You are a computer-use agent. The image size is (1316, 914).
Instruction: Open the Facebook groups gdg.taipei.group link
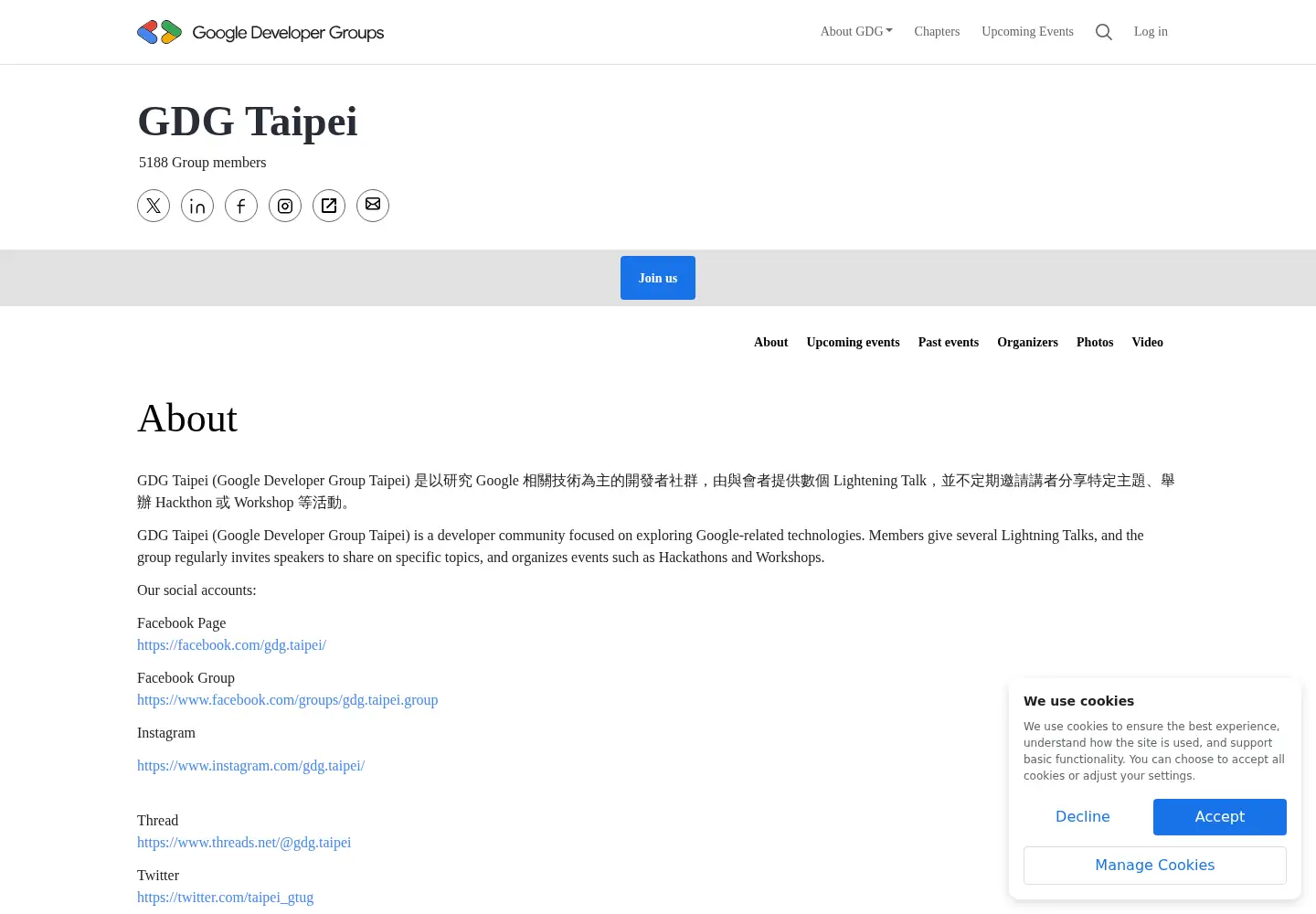(x=287, y=699)
